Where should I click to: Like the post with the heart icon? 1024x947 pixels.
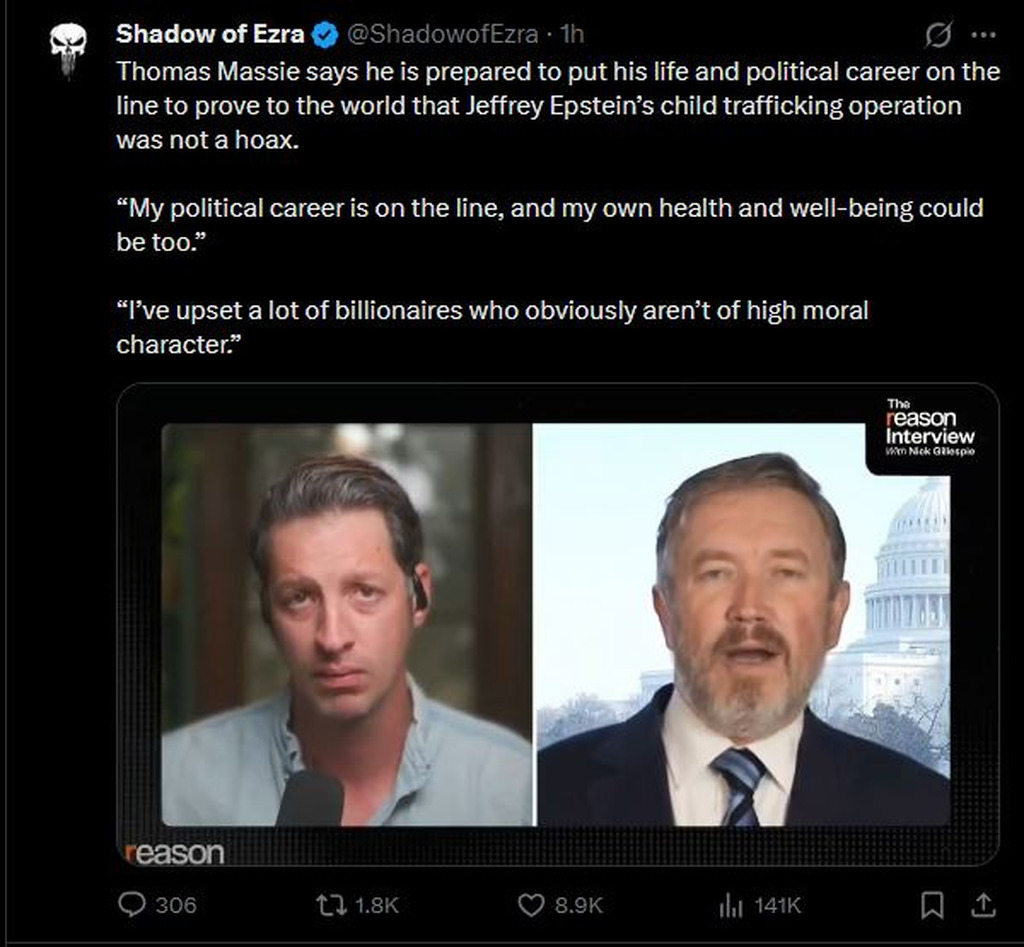[x=530, y=905]
